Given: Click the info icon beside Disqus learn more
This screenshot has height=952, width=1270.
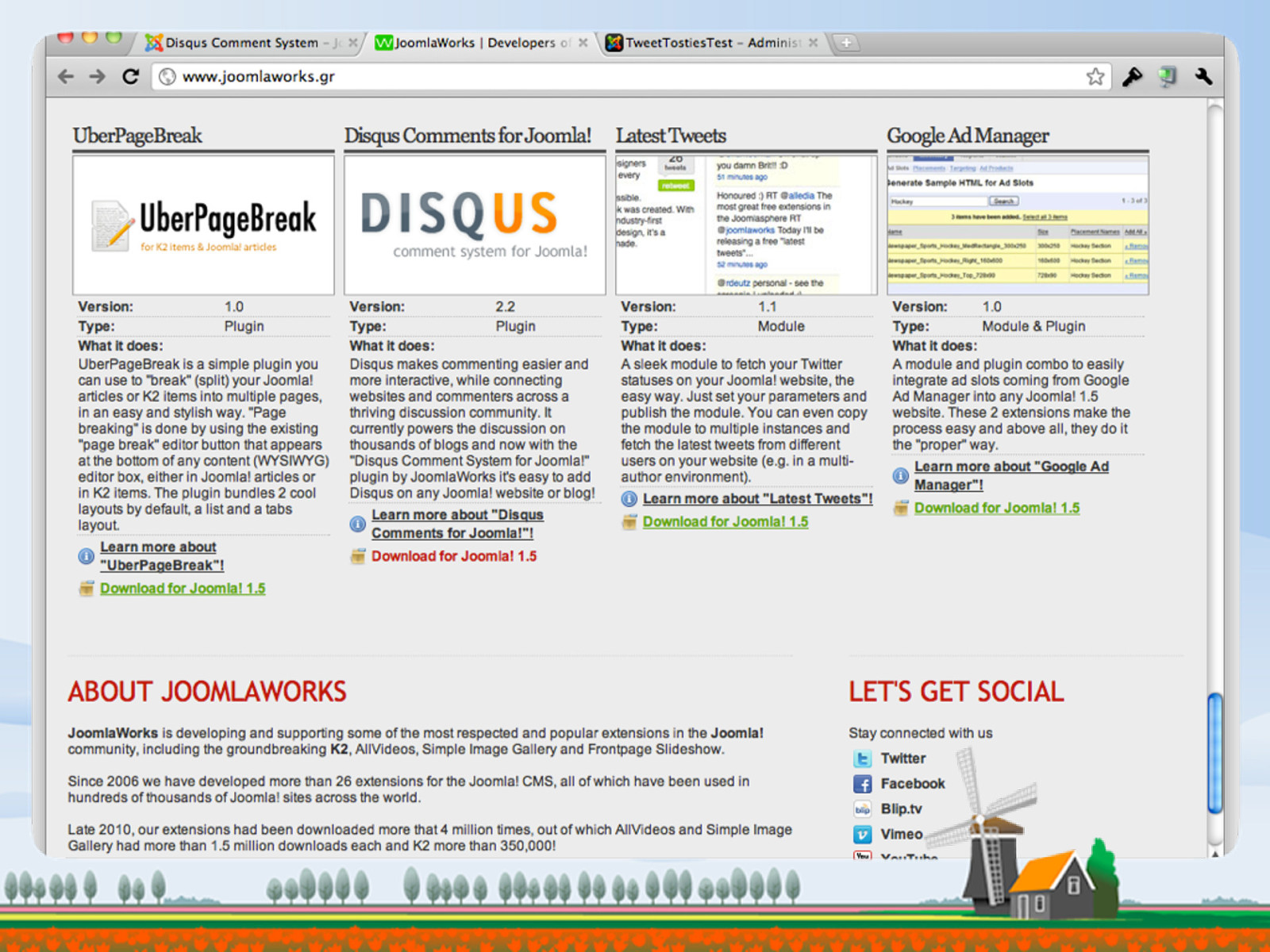Looking at the screenshot, I should [358, 524].
